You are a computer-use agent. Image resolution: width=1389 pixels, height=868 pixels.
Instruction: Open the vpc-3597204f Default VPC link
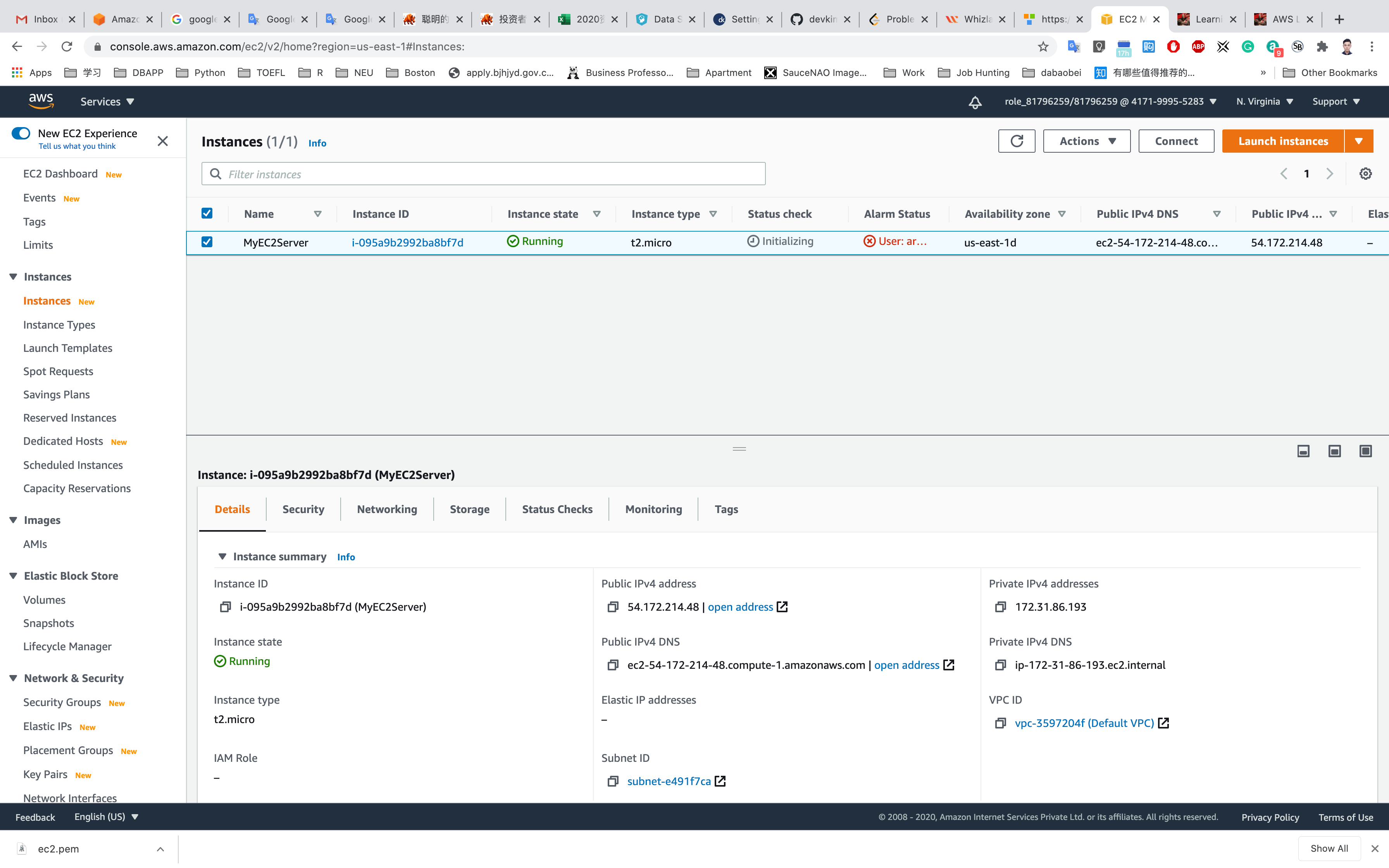tap(1084, 723)
